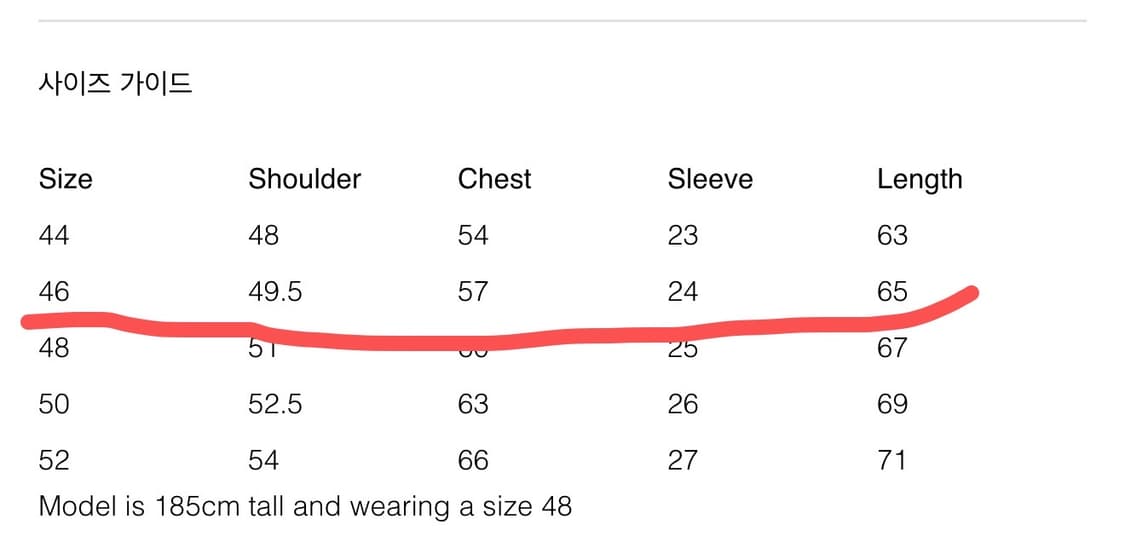Viewport: 1125px width, 559px height.
Task: Click chest value 57
Action: pos(473,291)
